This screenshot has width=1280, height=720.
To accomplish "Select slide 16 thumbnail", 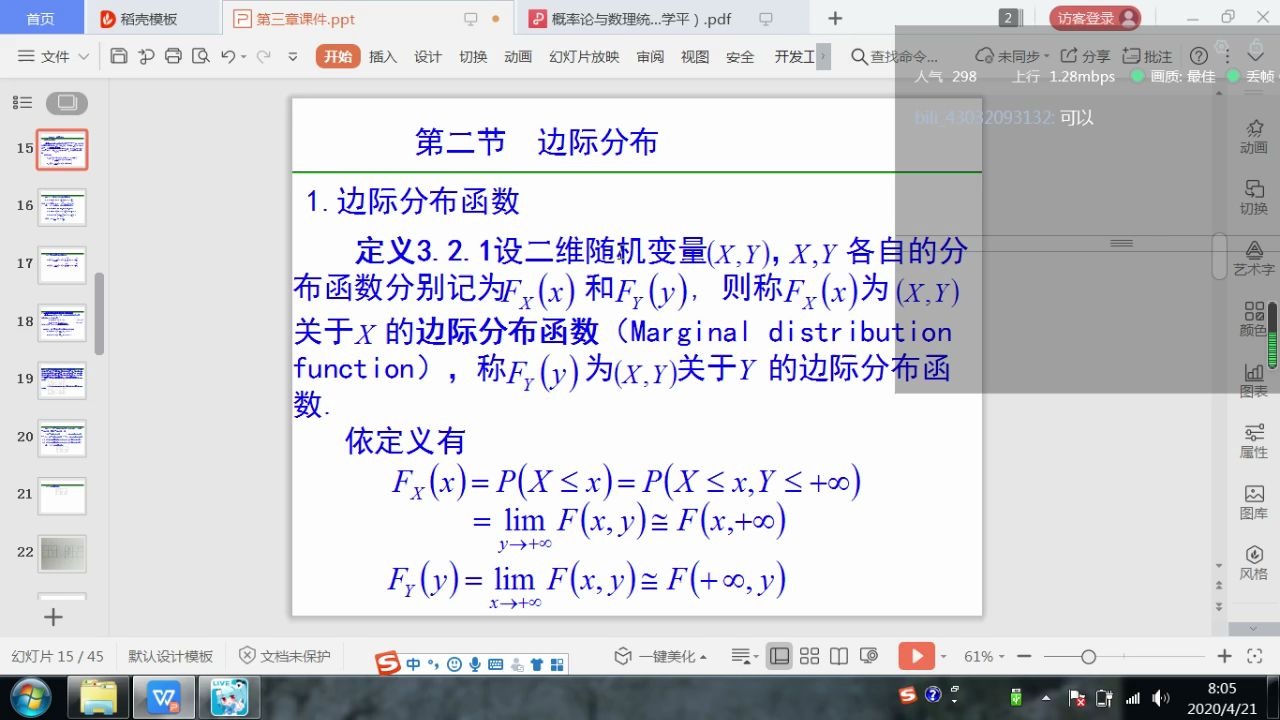I will [62, 207].
